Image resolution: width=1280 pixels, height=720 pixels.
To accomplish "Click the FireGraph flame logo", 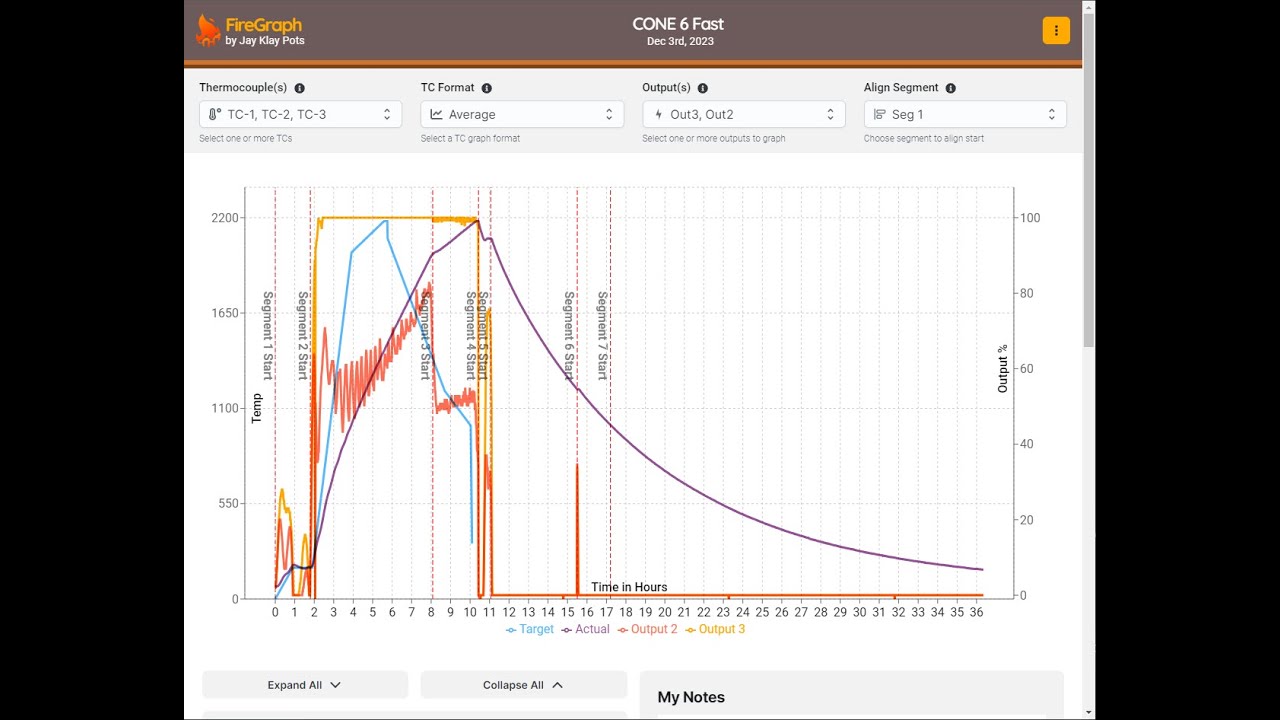I will [208, 30].
